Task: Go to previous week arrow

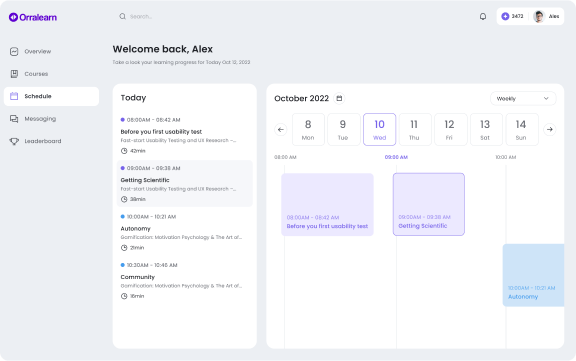Action: [x=281, y=129]
